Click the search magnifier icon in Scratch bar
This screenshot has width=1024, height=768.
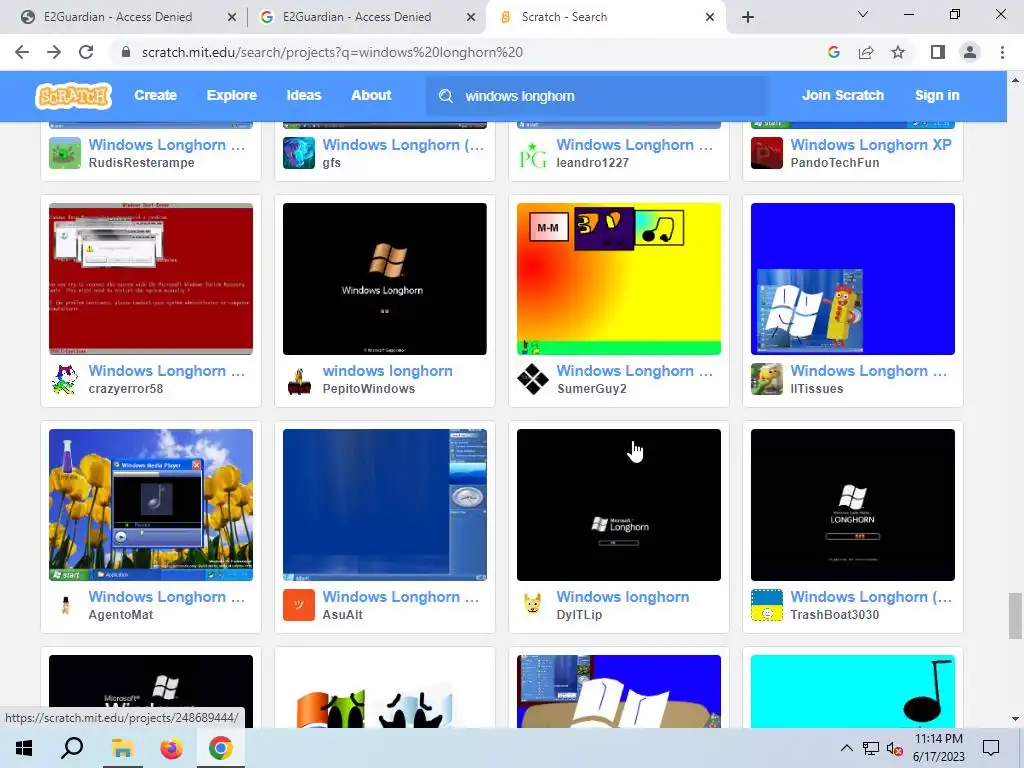(x=445, y=96)
